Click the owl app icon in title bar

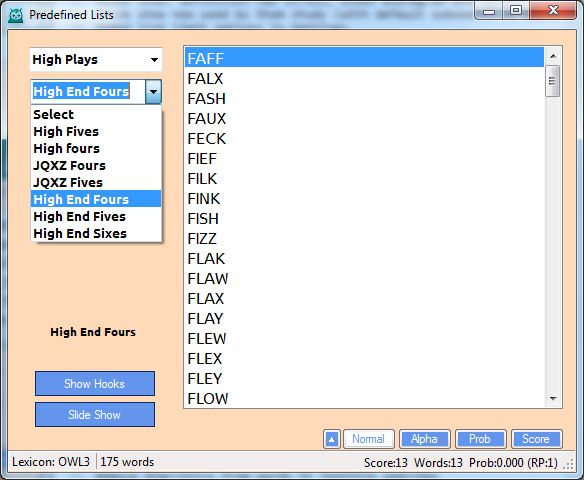click(16, 15)
